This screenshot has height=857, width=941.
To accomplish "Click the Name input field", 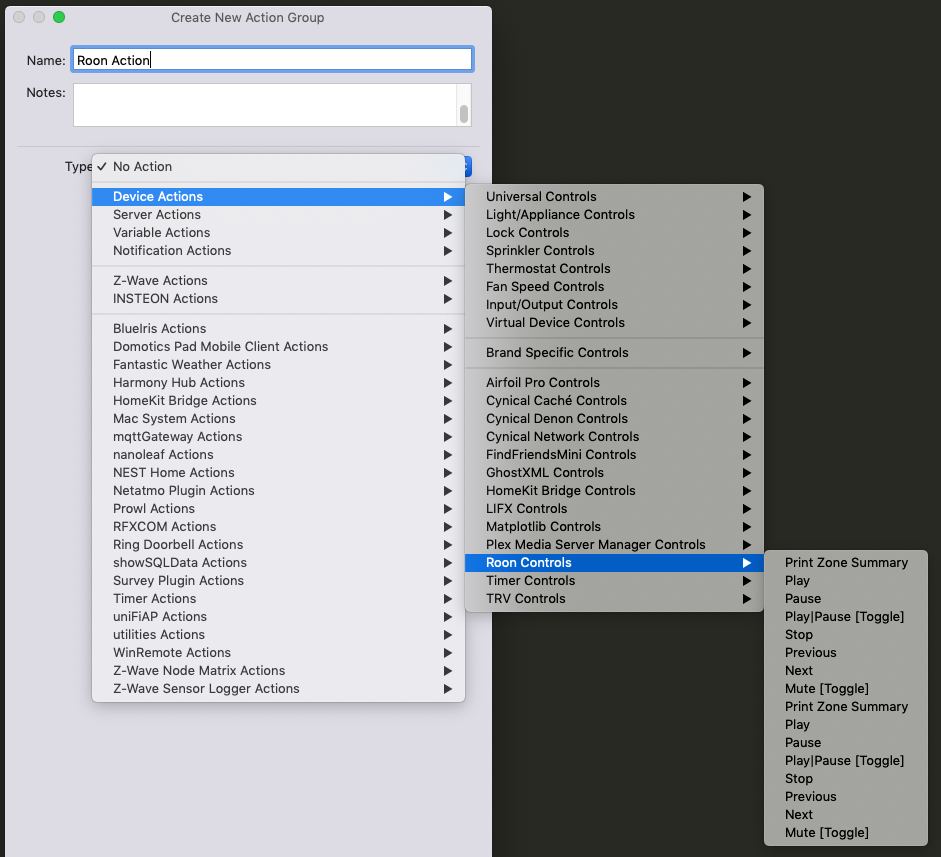I will (272, 59).
